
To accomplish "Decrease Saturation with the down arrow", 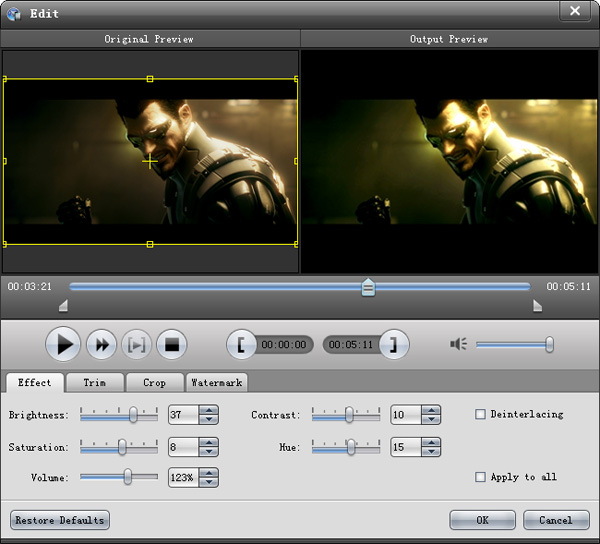I will (209, 451).
